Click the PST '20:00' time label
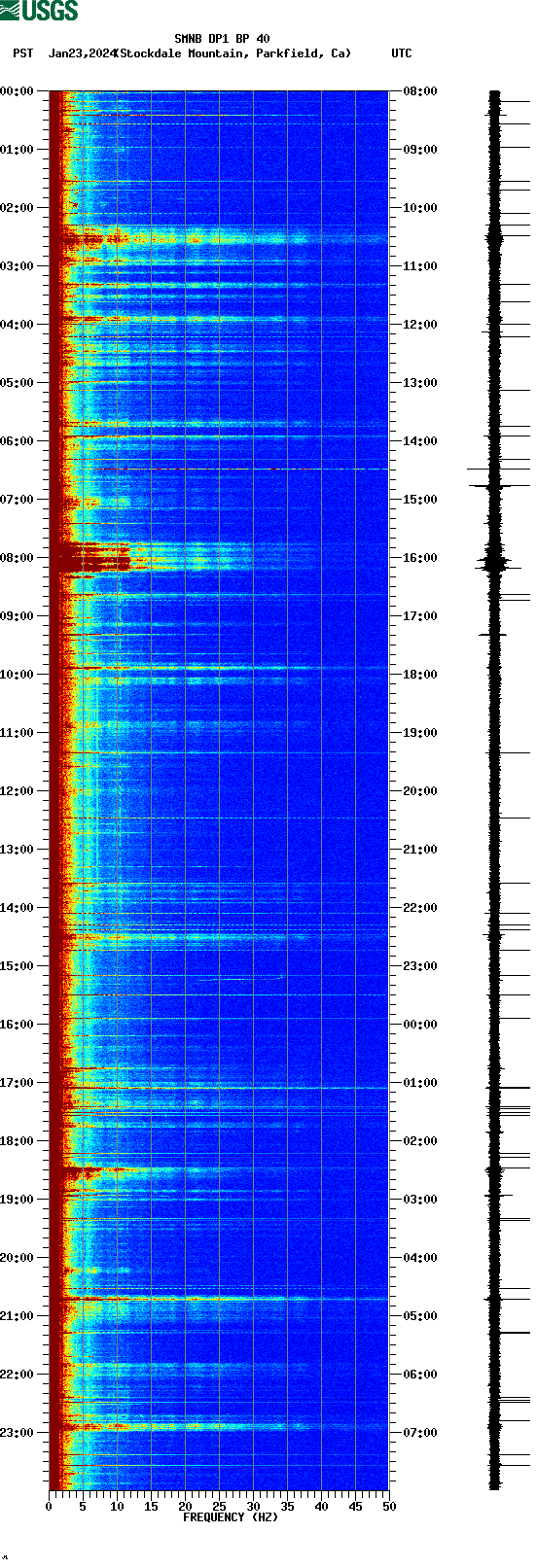This screenshot has height=1568, width=537. point(18,1258)
